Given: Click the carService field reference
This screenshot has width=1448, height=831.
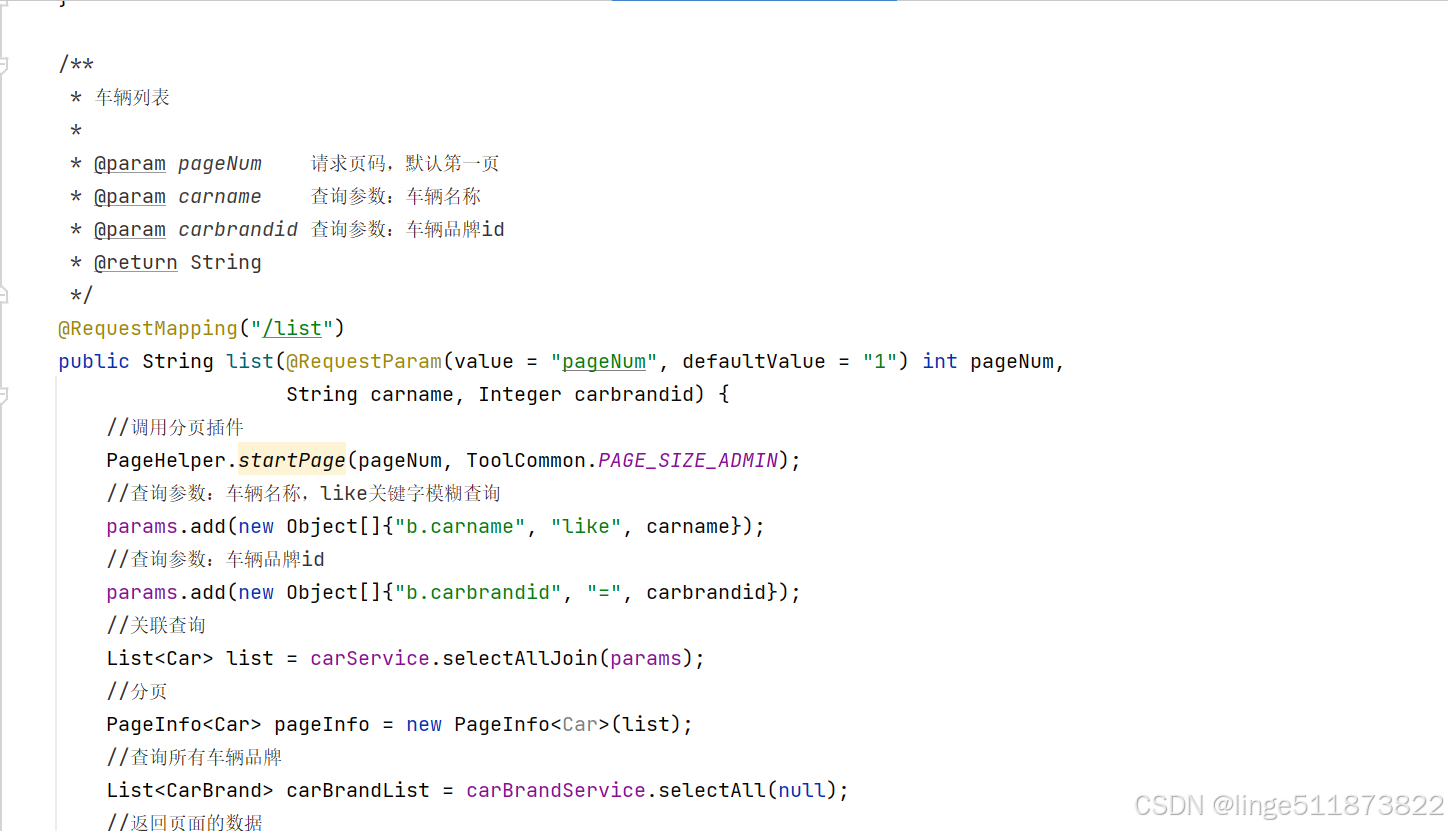Looking at the screenshot, I should 370,658.
